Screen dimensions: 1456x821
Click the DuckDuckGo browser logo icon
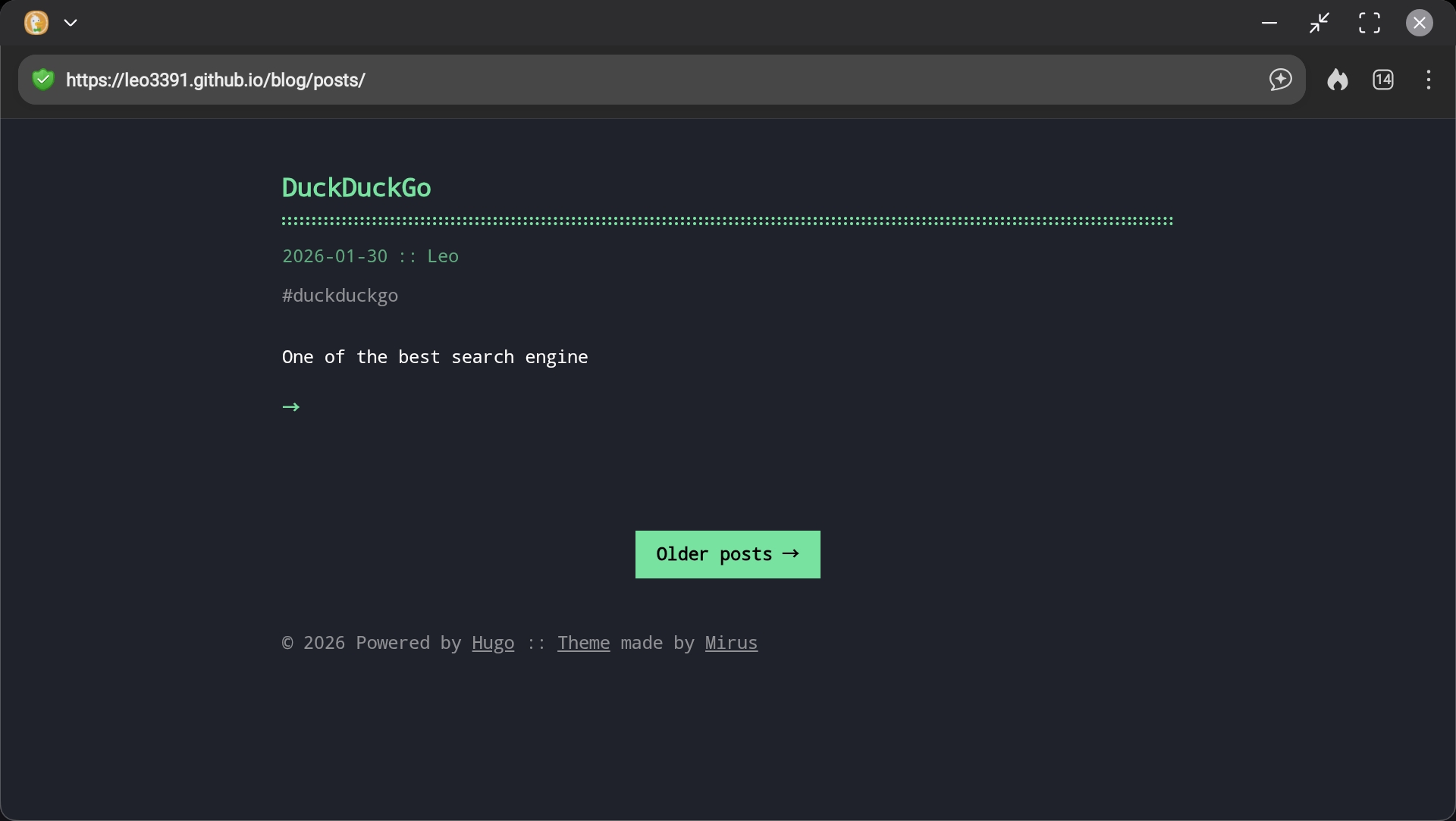click(x=36, y=23)
